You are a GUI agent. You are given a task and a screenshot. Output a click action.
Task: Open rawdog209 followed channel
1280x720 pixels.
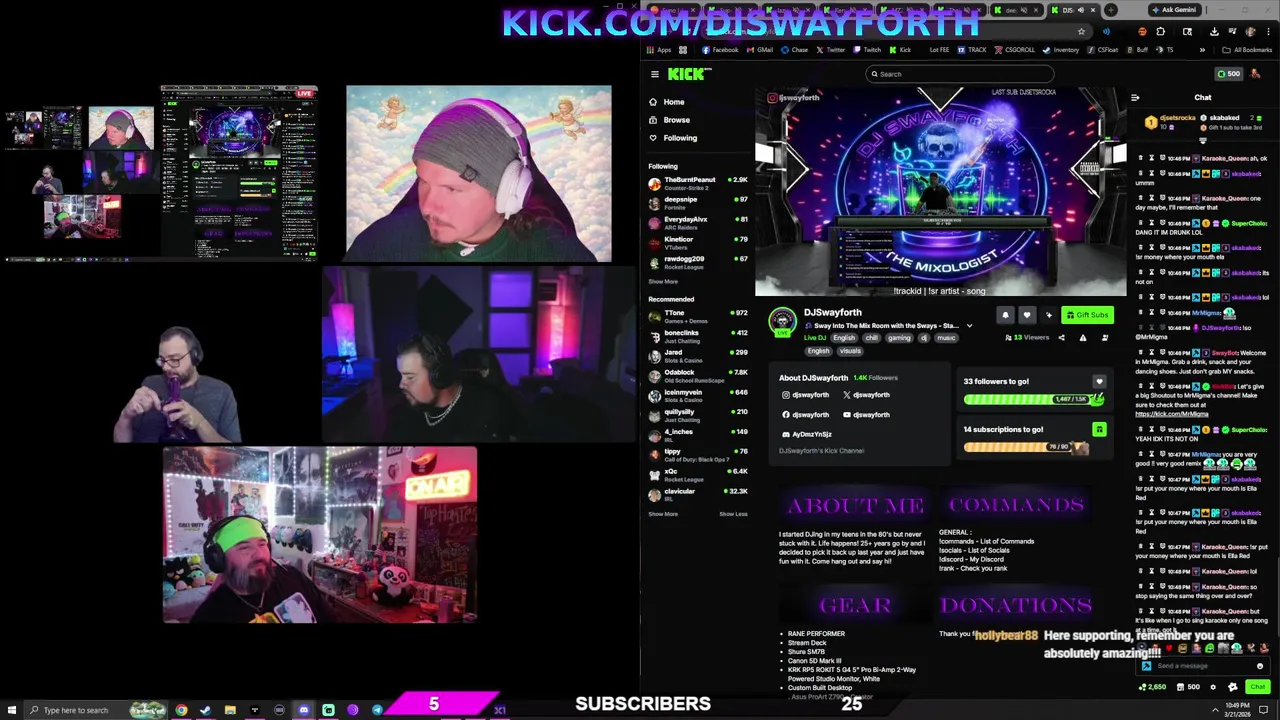[x=698, y=262]
